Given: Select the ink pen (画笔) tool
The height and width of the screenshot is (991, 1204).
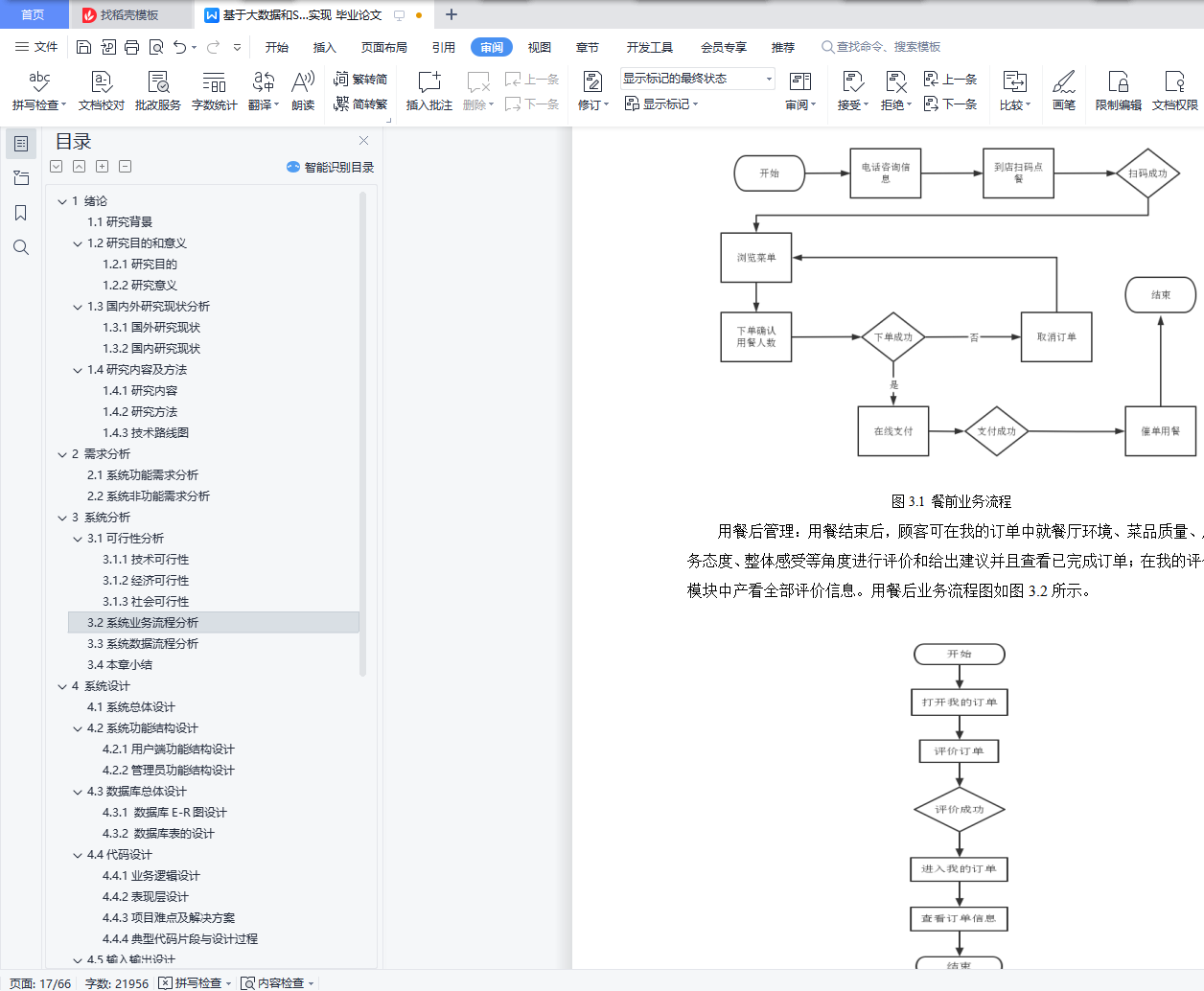Looking at the screenshot, I should coord(1064,91).
